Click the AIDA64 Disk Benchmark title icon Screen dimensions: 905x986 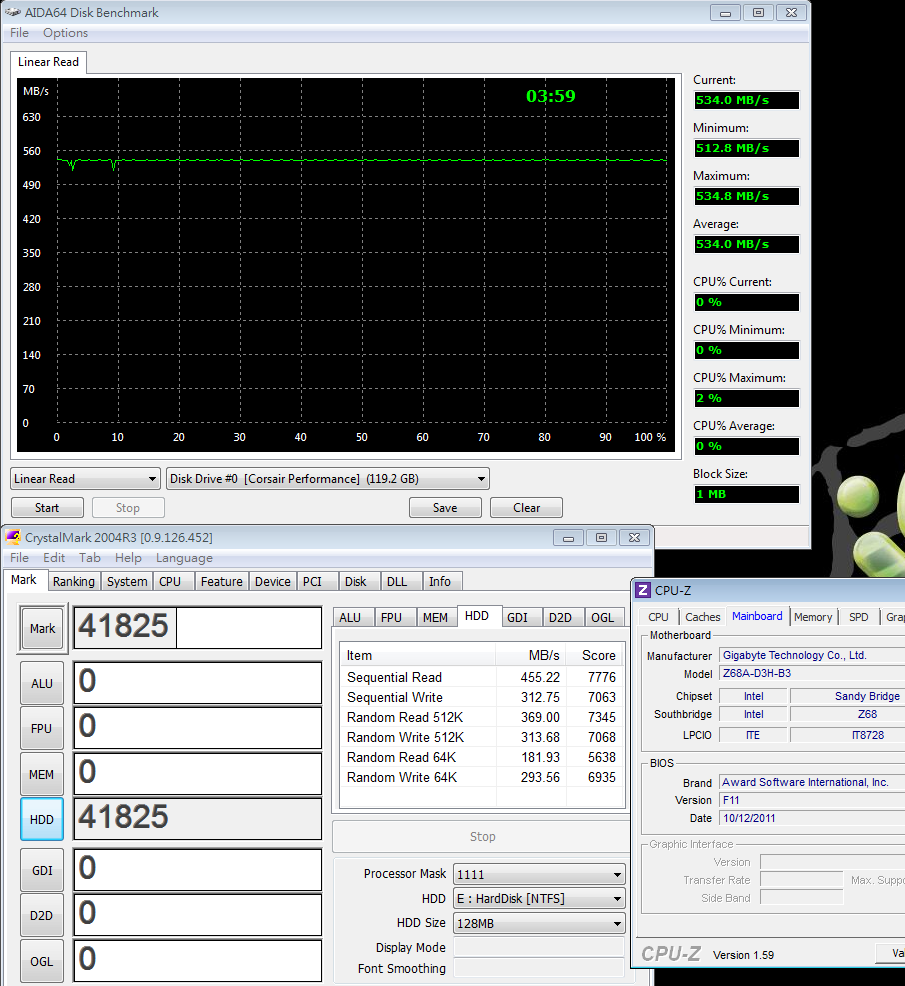[x=13, y=13]
